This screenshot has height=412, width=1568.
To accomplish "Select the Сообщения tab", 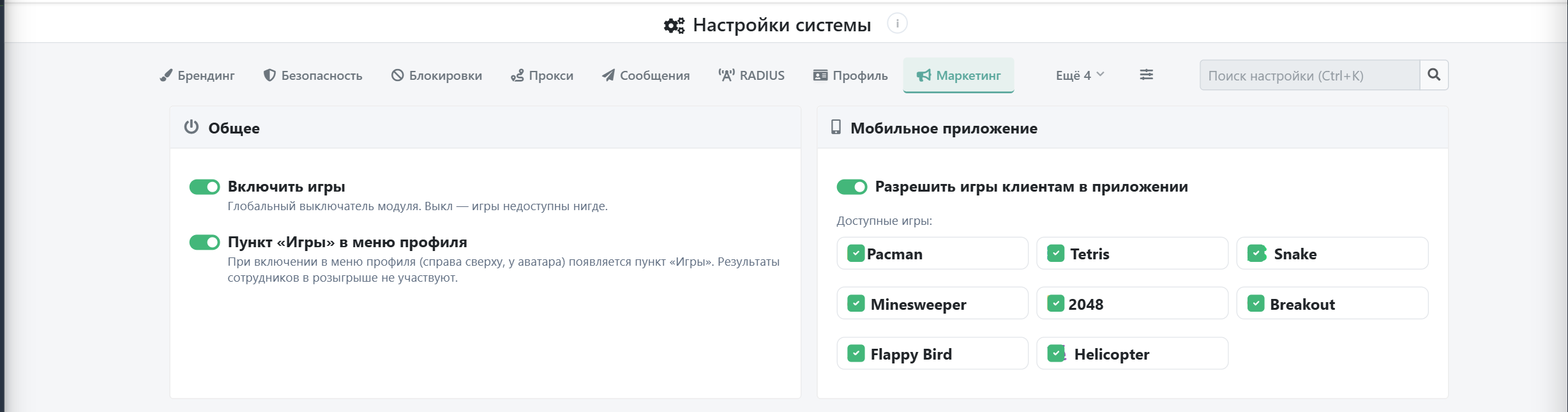I will 645,75.
